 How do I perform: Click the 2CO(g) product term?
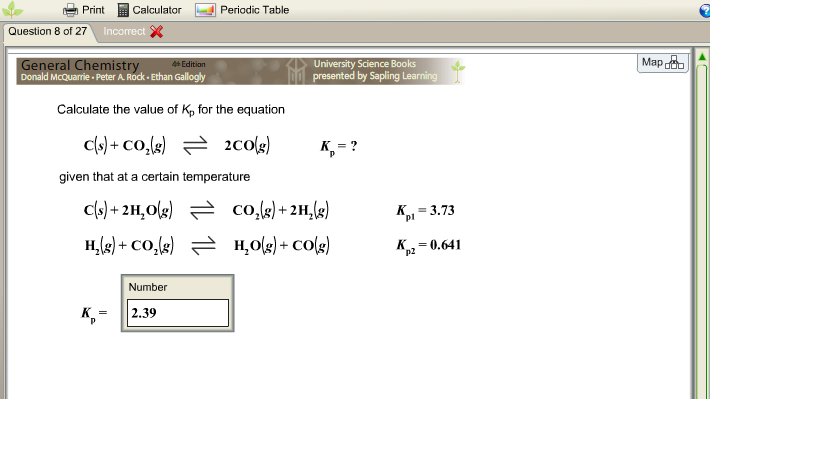pyautogui.click(x=247, y=145)
